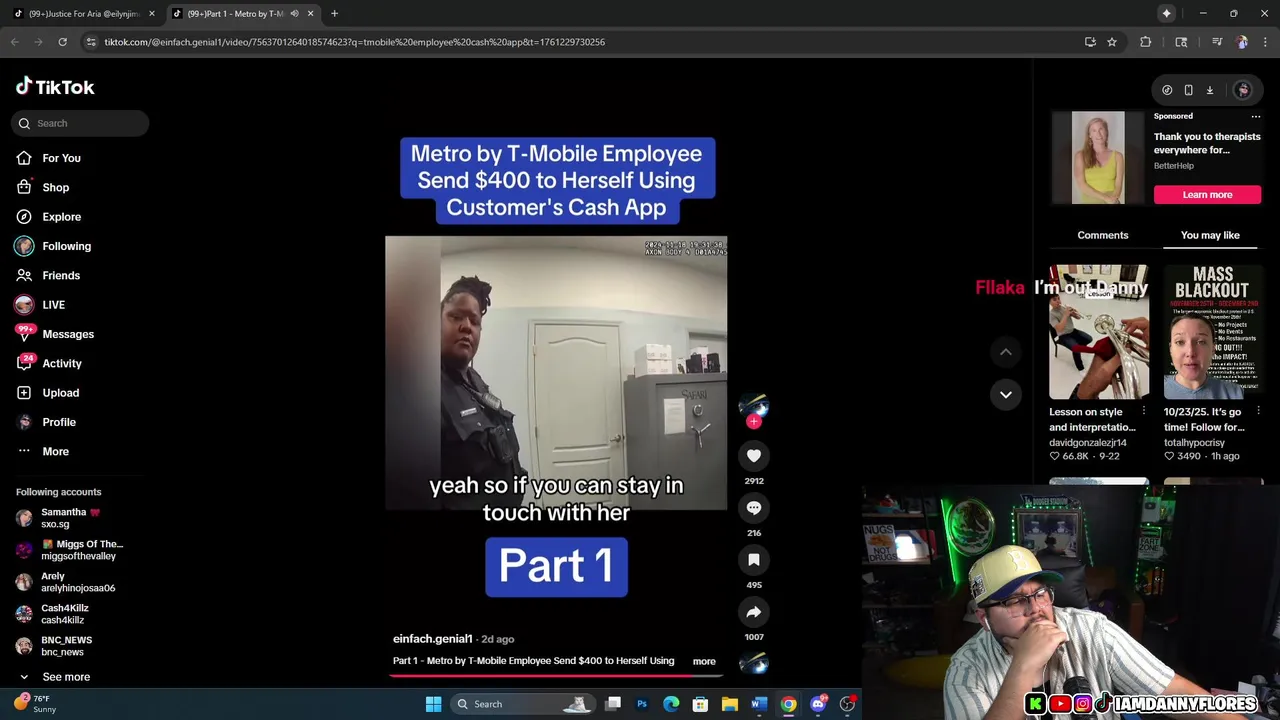Go to the previous video with up arrow

click(x=1006, y=352)
